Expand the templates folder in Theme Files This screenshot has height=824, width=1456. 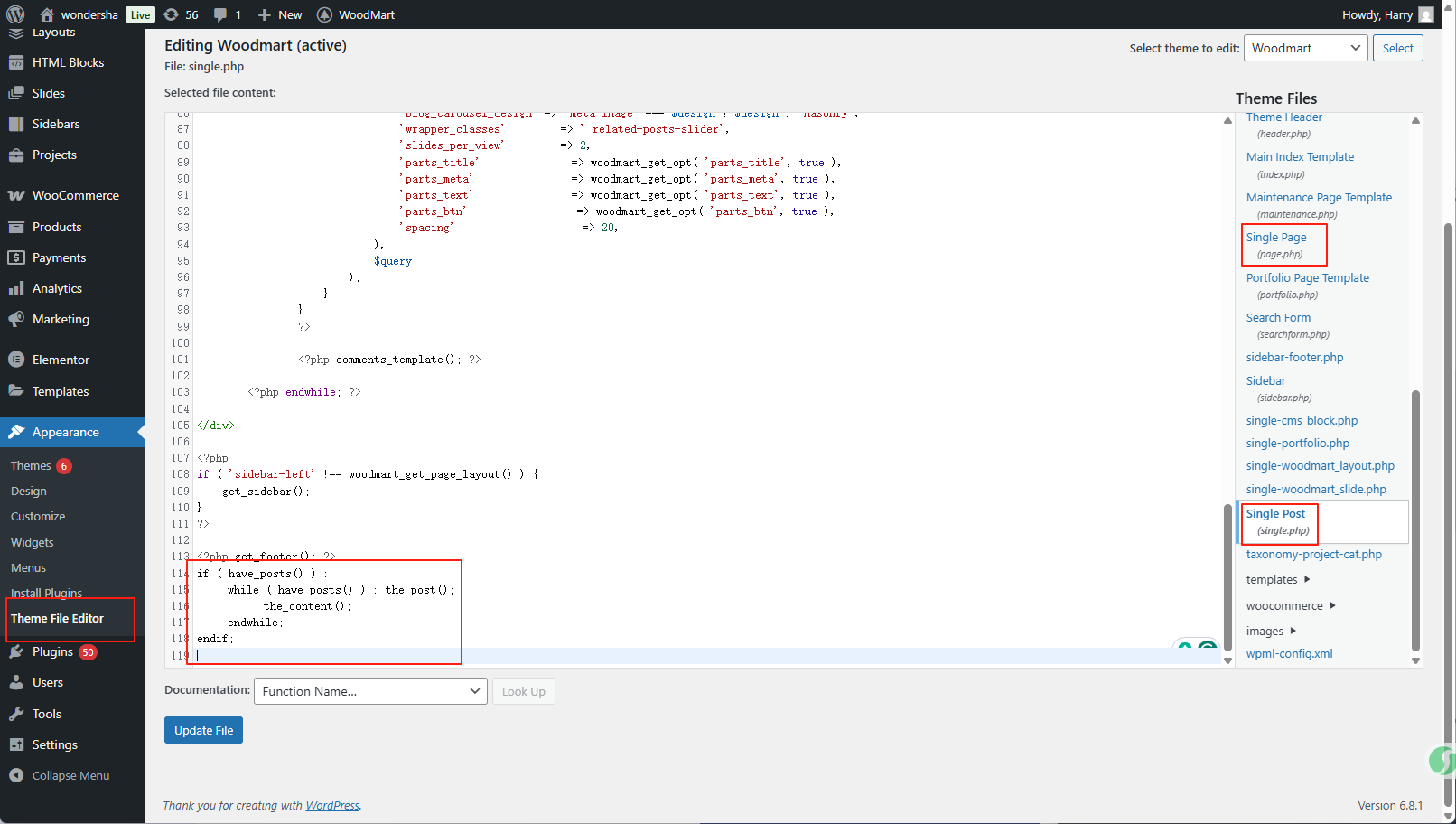pos(1272,580)
